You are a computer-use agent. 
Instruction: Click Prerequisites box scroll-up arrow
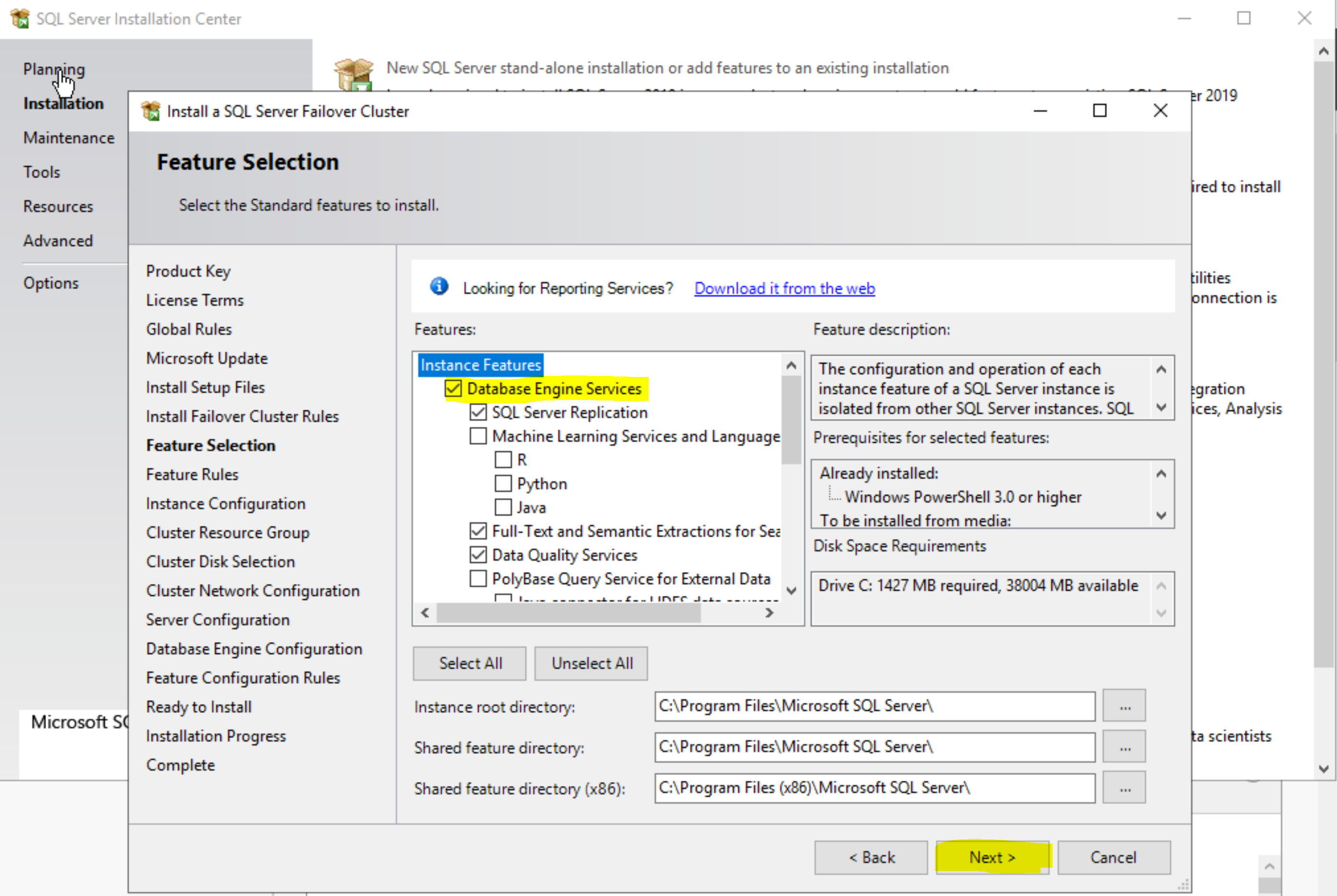tap(1161, 474)
